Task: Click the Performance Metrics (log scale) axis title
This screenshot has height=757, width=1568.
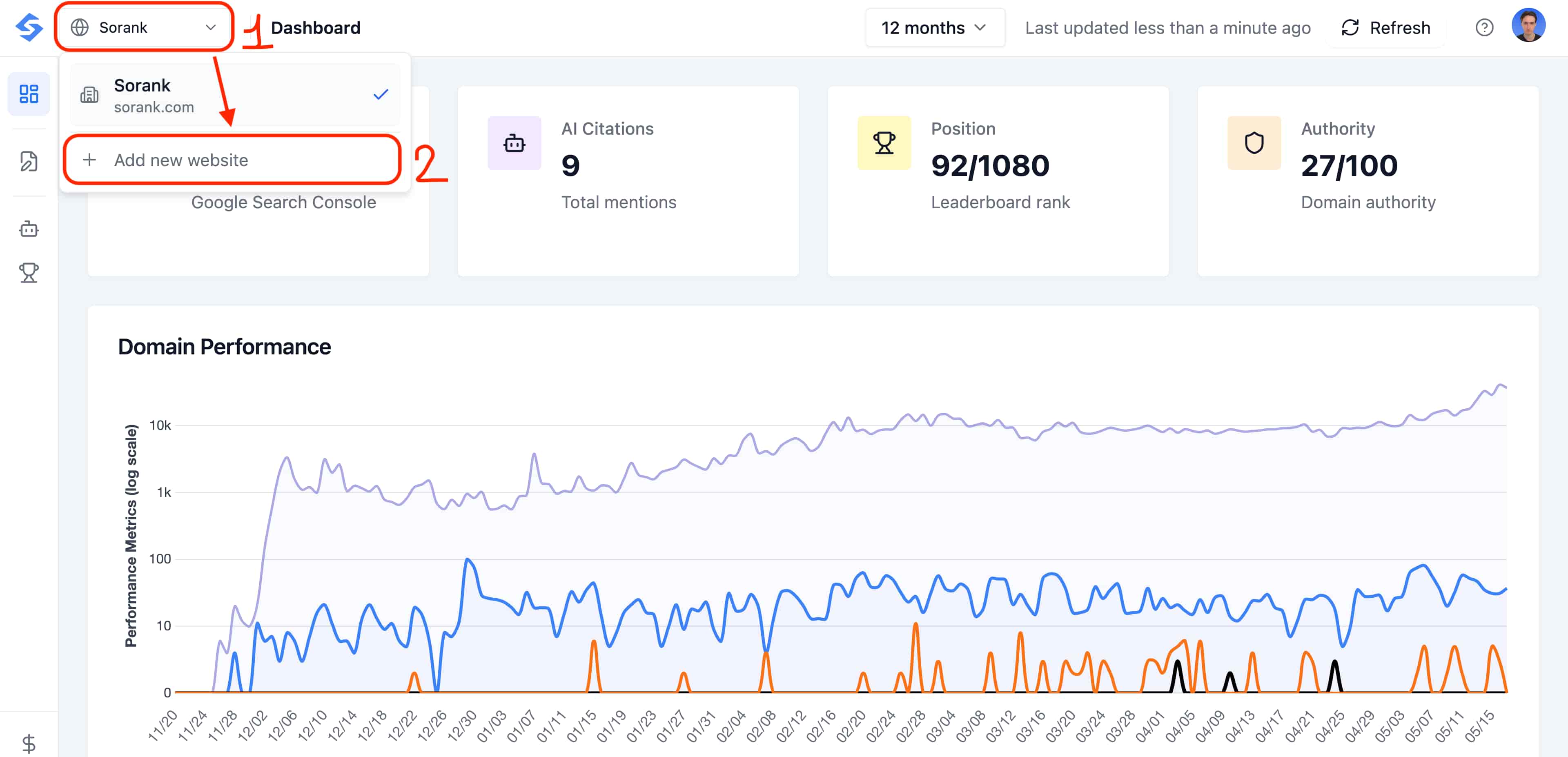Action: (x=131, y=536)
